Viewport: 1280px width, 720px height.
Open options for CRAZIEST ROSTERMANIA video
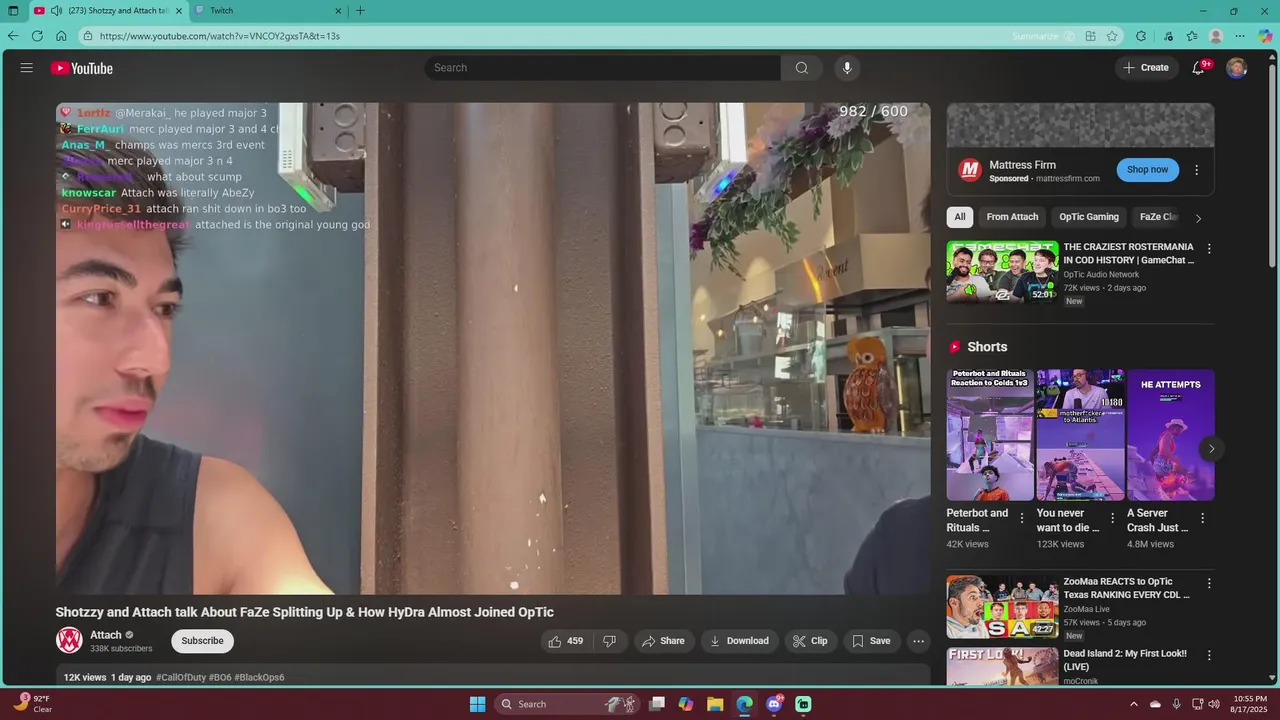pyautogui.click(x=1209, y=249)
